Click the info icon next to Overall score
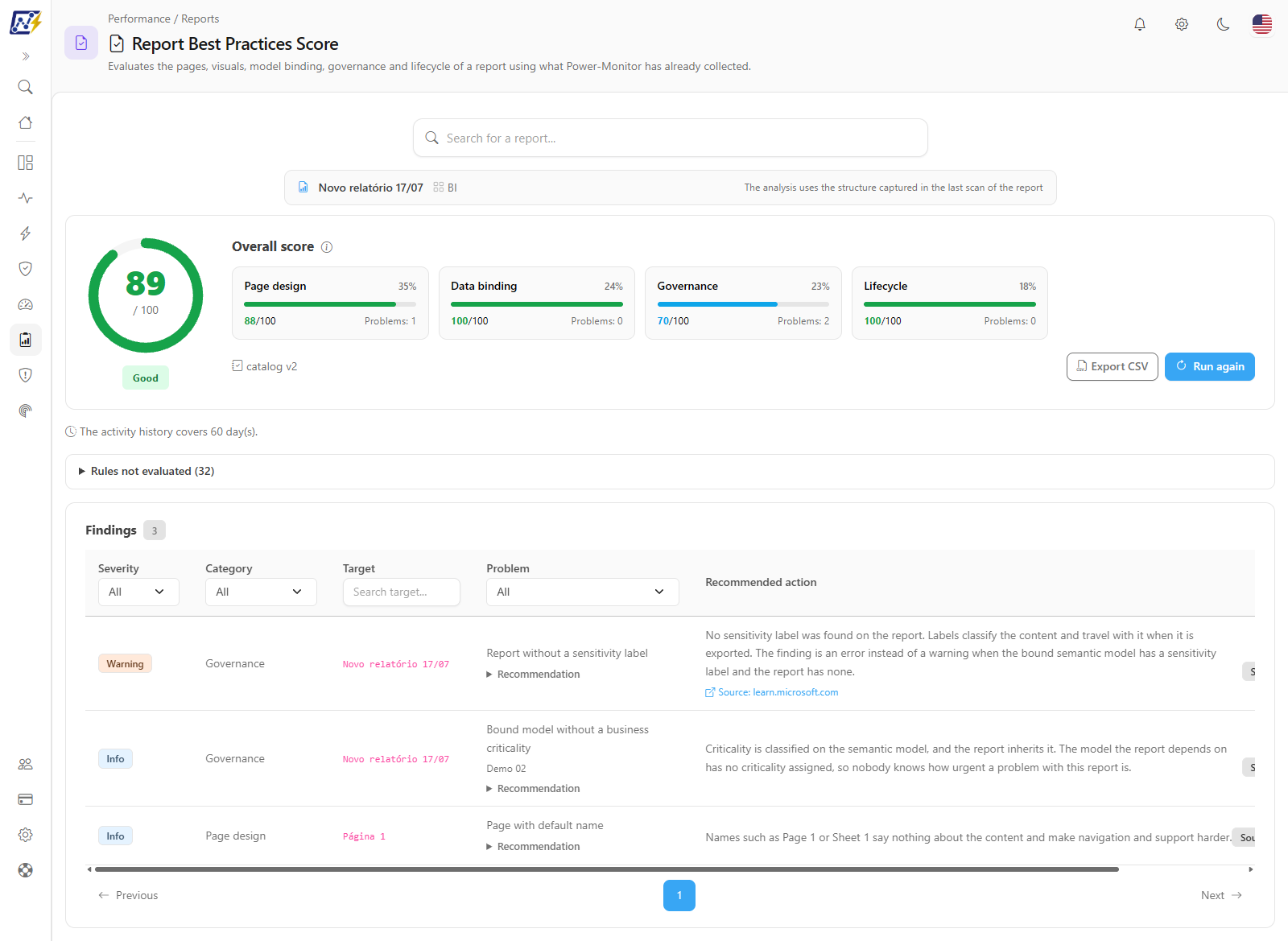 327,247
